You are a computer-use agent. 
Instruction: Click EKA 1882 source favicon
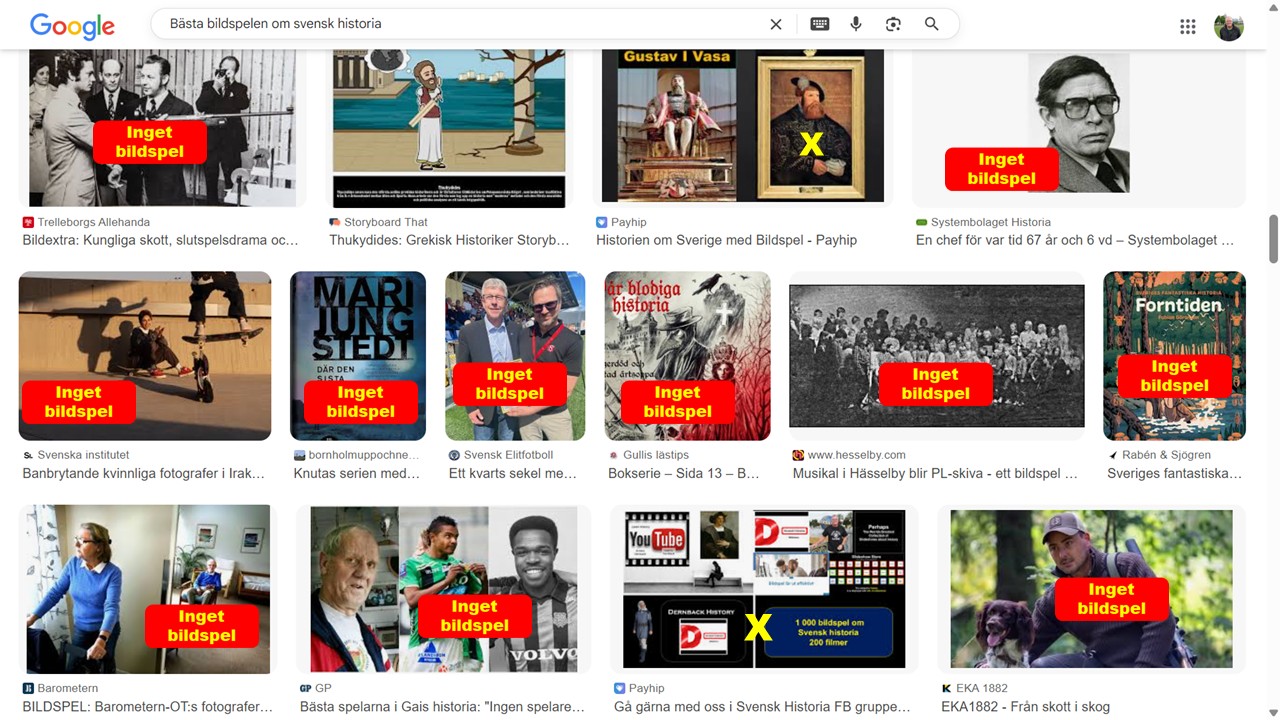click(946, 688)
